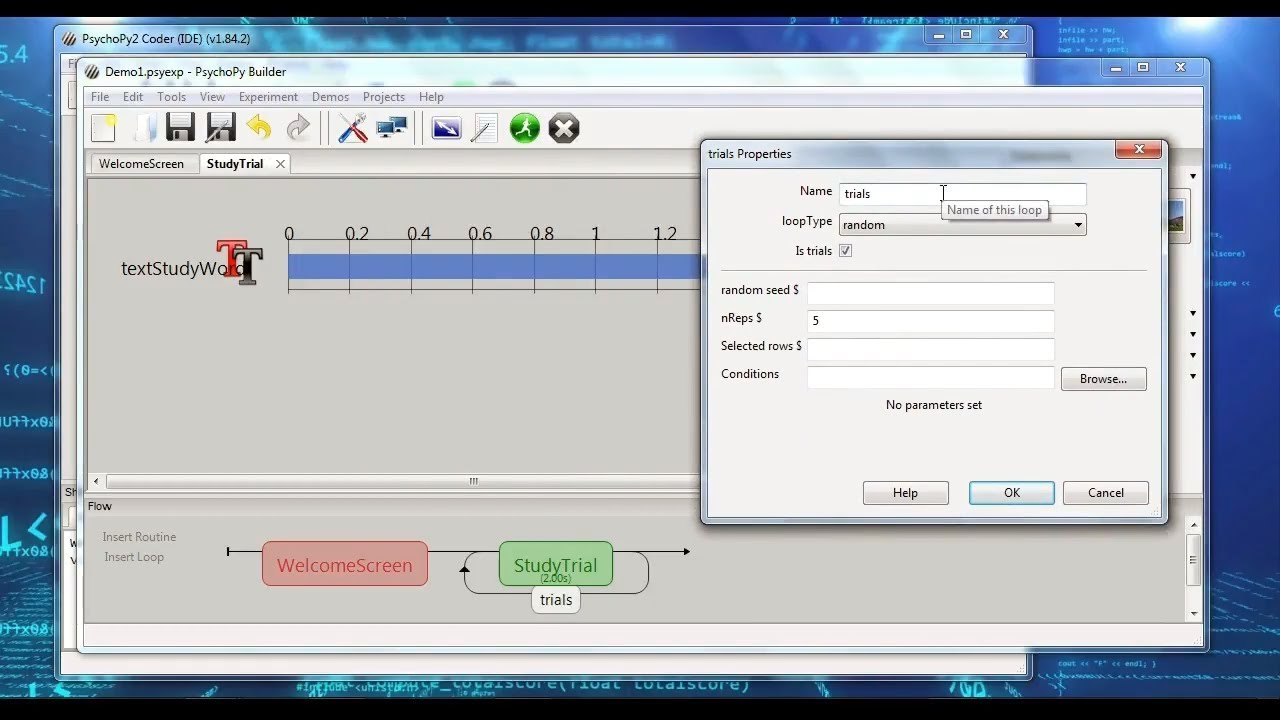Open the Projects menu
This screenshot has height=720, width=1280.
pyautogui.click(x=384, y=97)
